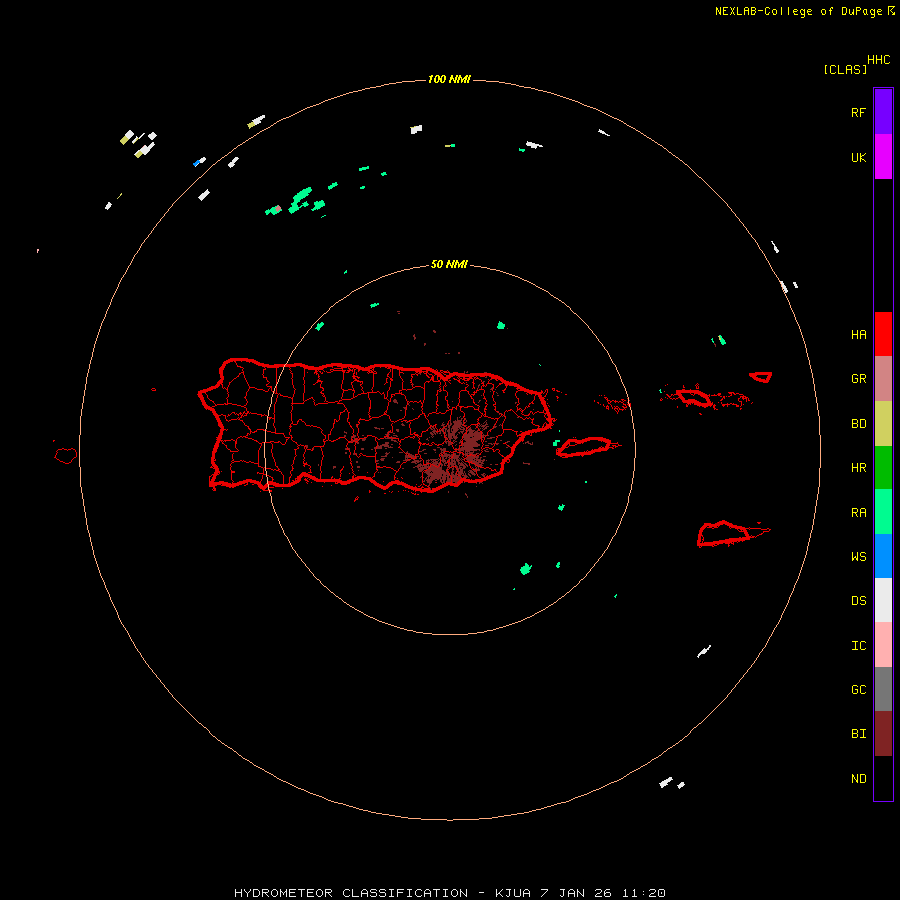Screen dimensions: 900x900
Task: Click the 100 NMI range ring label
Action: pos(449,79)
